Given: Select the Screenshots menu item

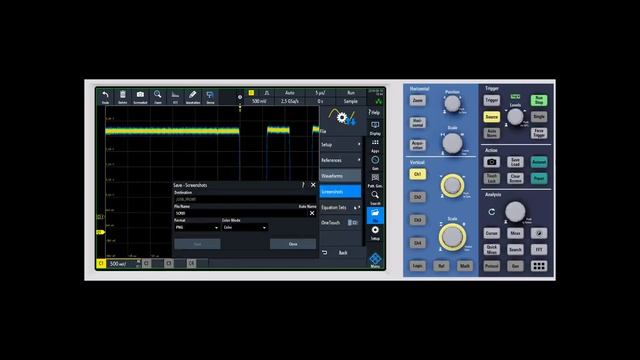Looking at the screenshot, I should [340, 191].
